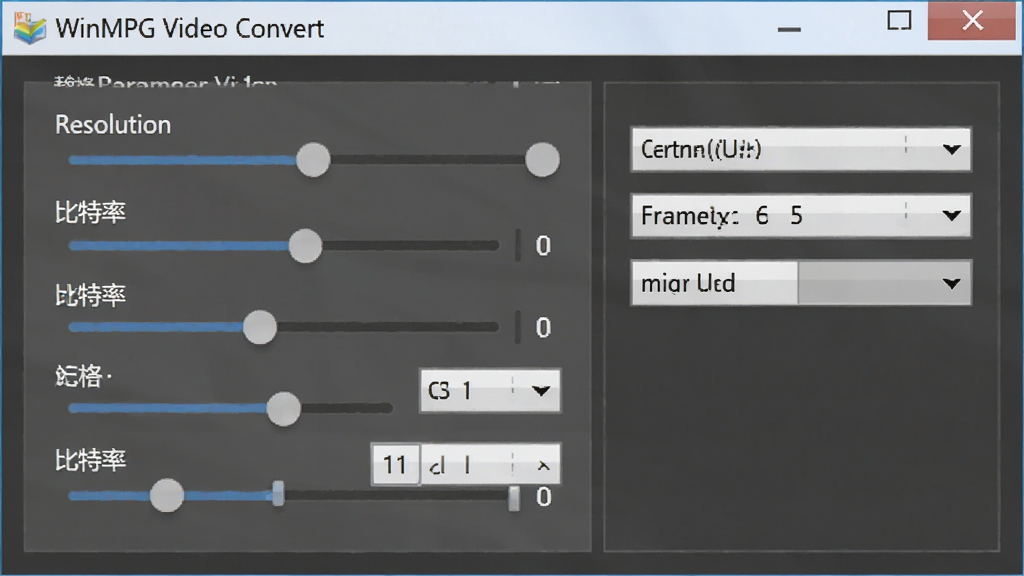Minimize the WinMPG Video Convert window
The width and height of the screenshot is (1024, 576).
[789, 29]
